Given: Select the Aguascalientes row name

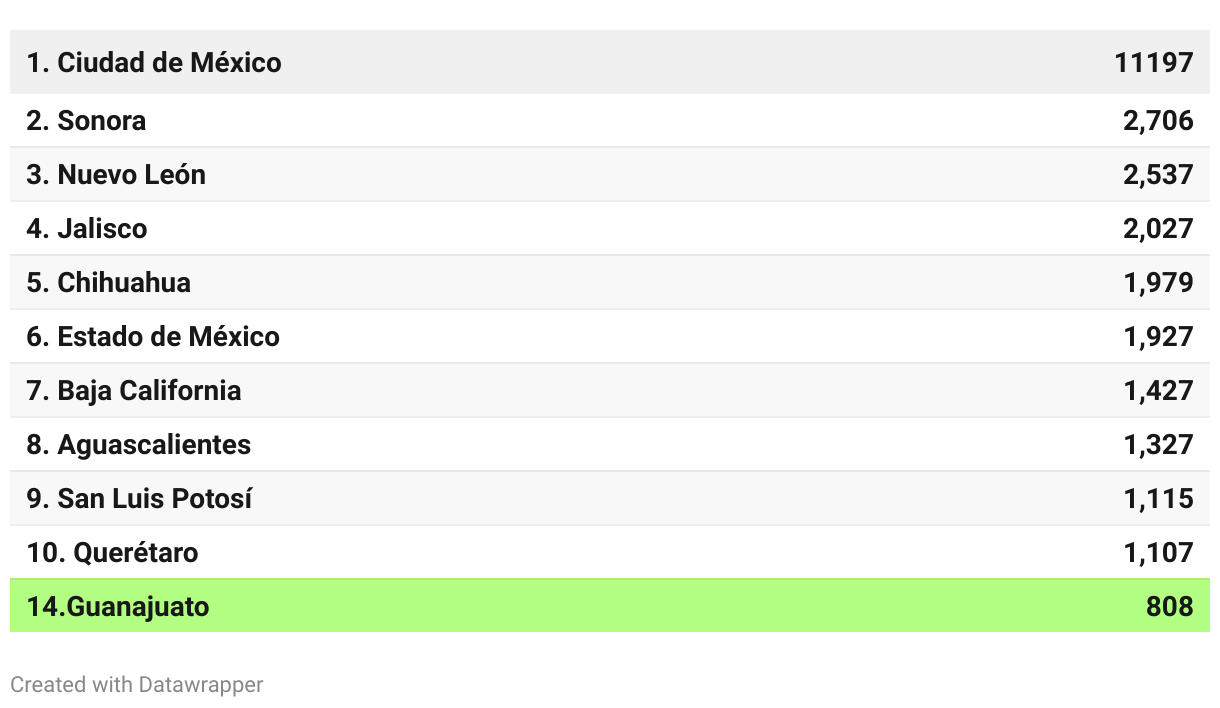Looking at the screenshot, I should click(x=138, y=445).
